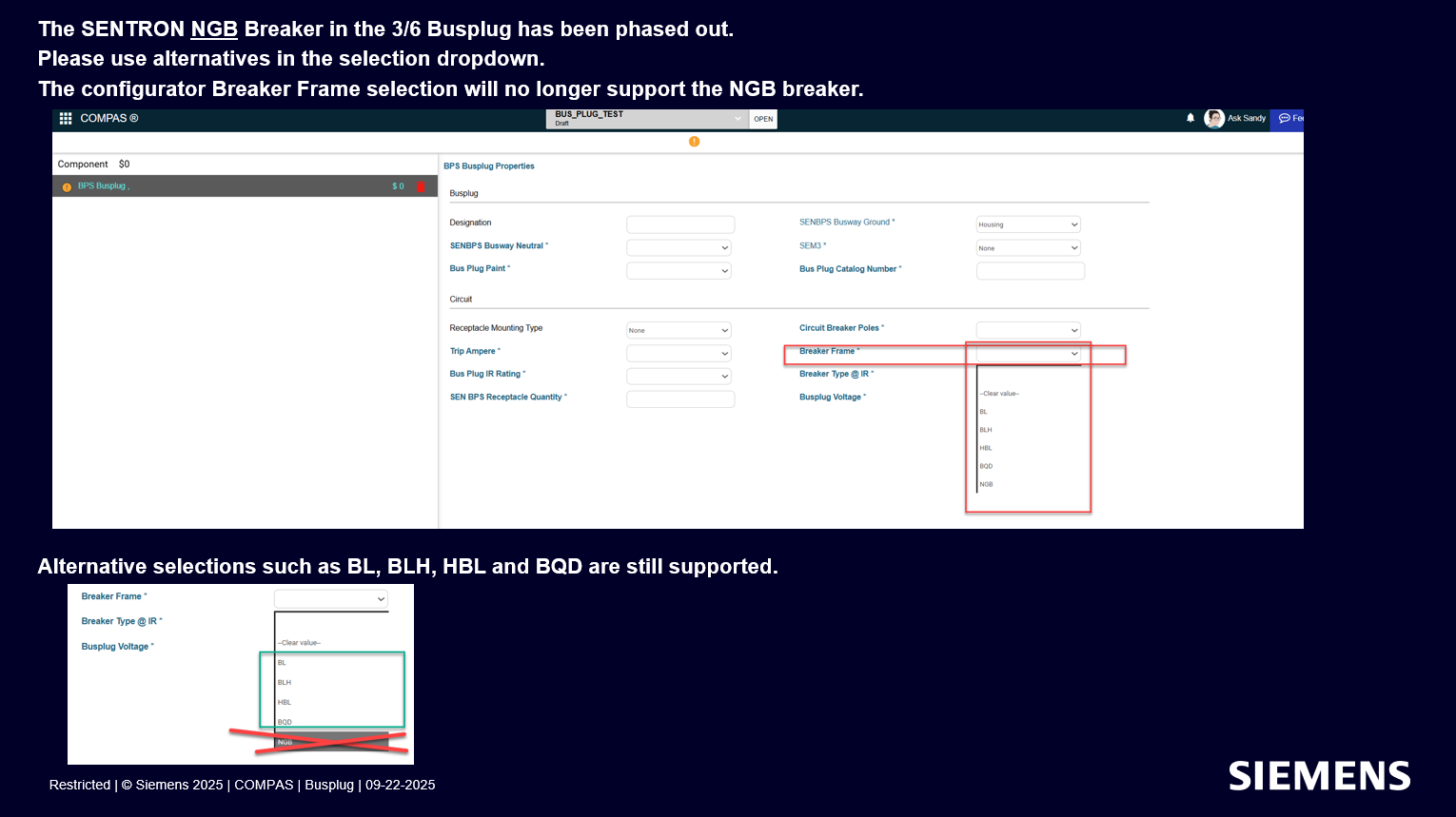Delete the BPS Busplug component with red icon
This screenshot has height=817, width=1456.
[421, 187]
